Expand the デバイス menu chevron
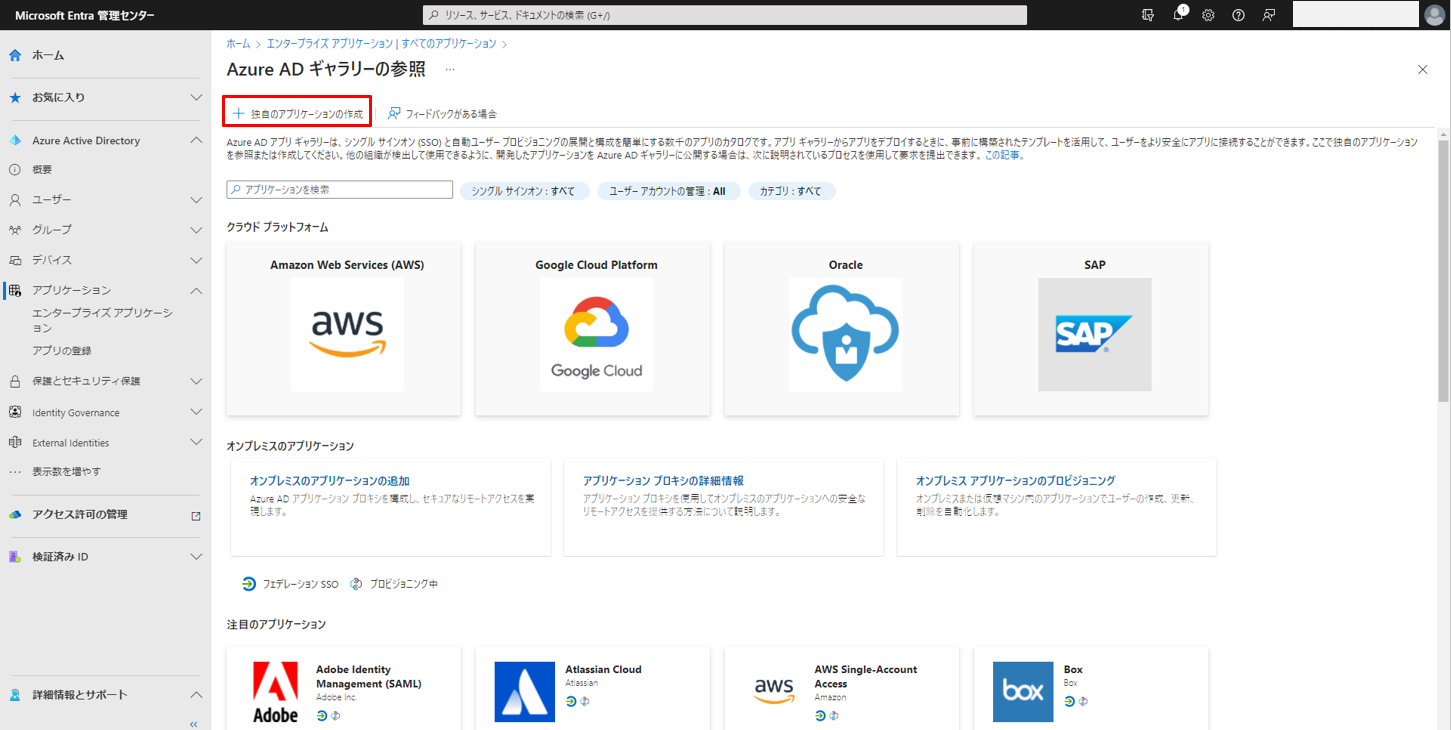 click(x=196, y=260)
